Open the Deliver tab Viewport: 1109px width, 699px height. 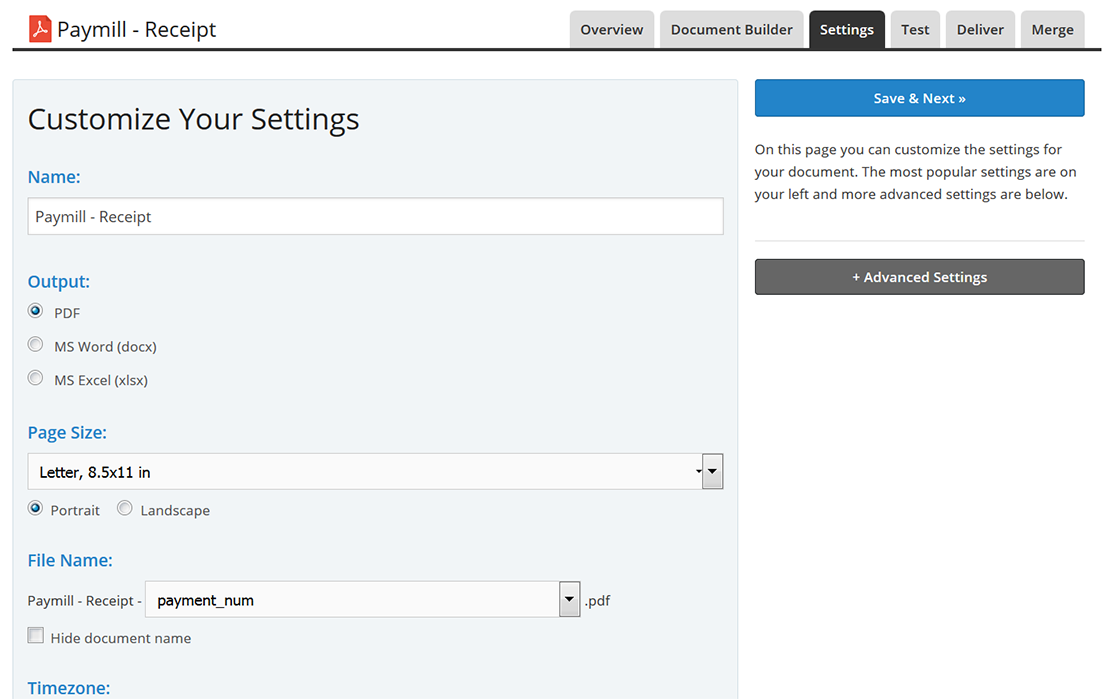979,30
